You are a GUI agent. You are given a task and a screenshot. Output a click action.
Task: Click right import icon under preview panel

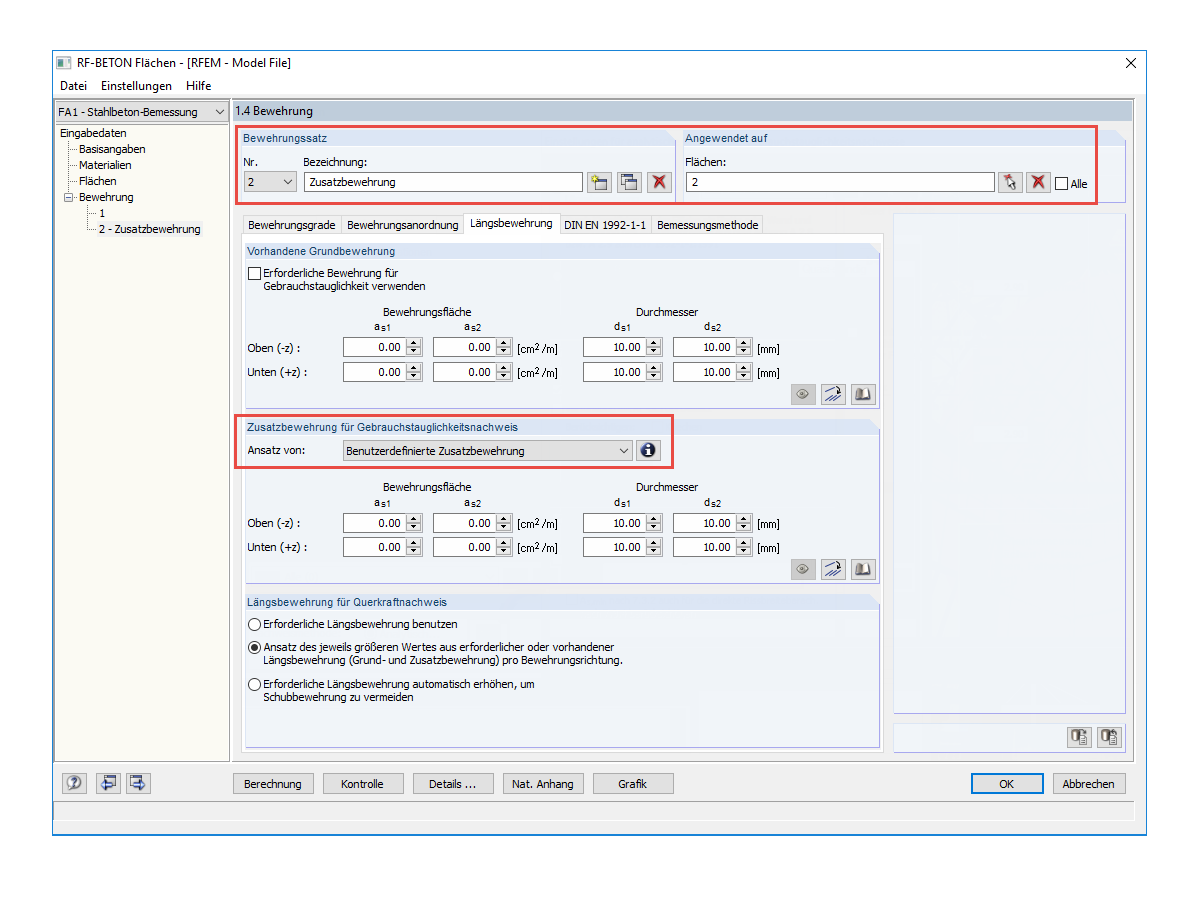1109,737
